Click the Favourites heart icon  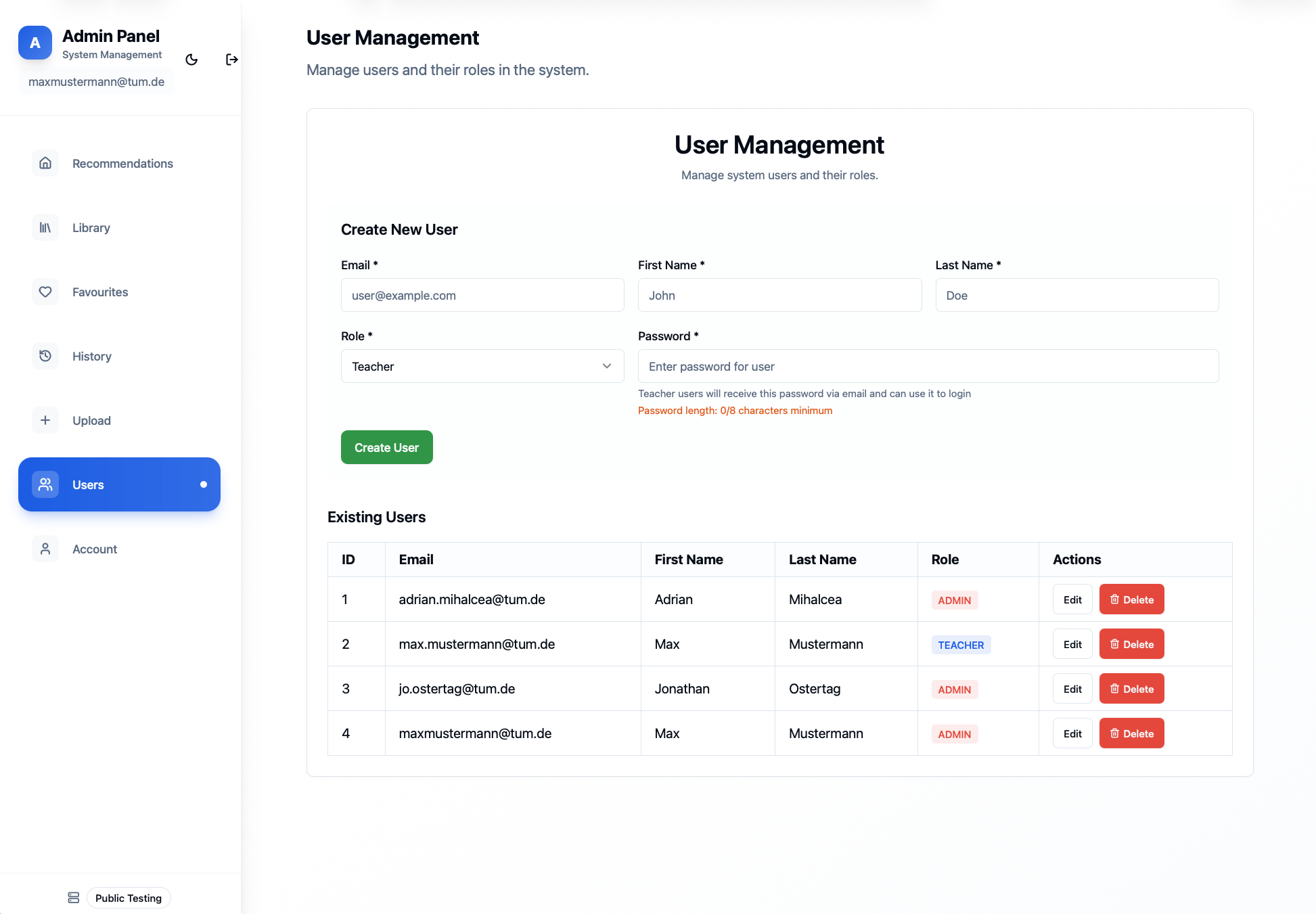45,292
